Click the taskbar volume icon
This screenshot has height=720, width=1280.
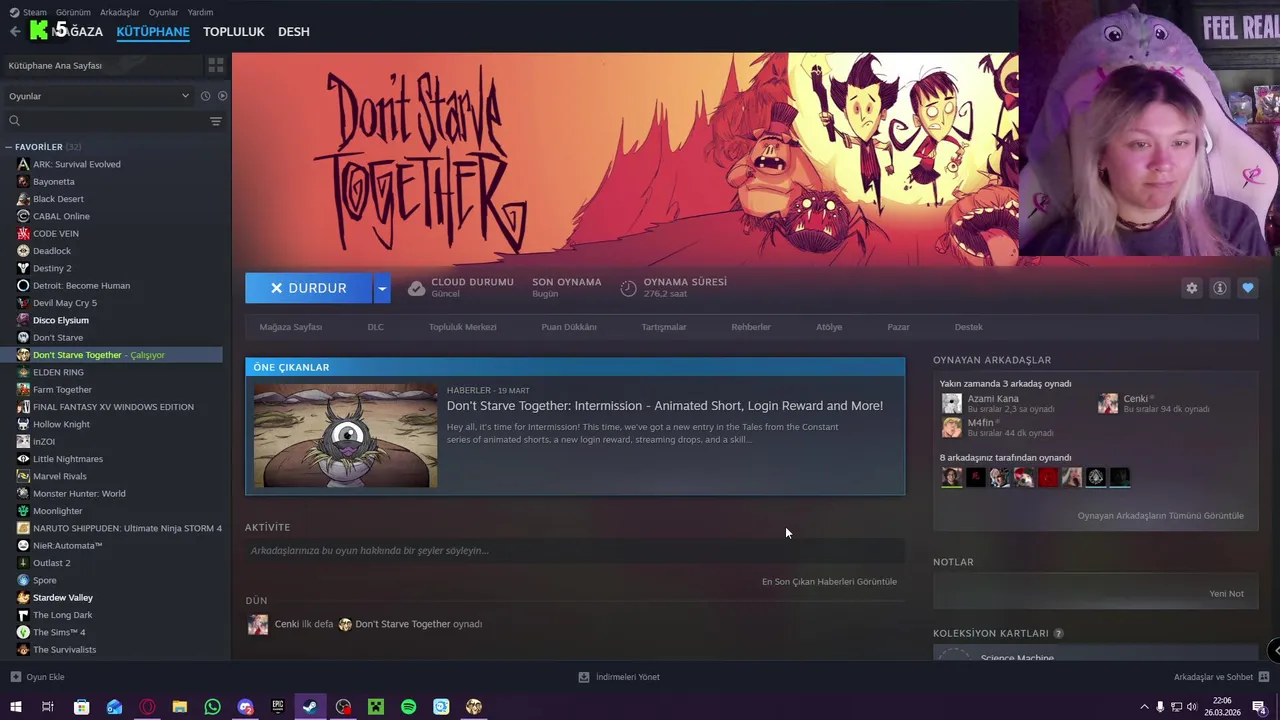(x=1191, y=707)
